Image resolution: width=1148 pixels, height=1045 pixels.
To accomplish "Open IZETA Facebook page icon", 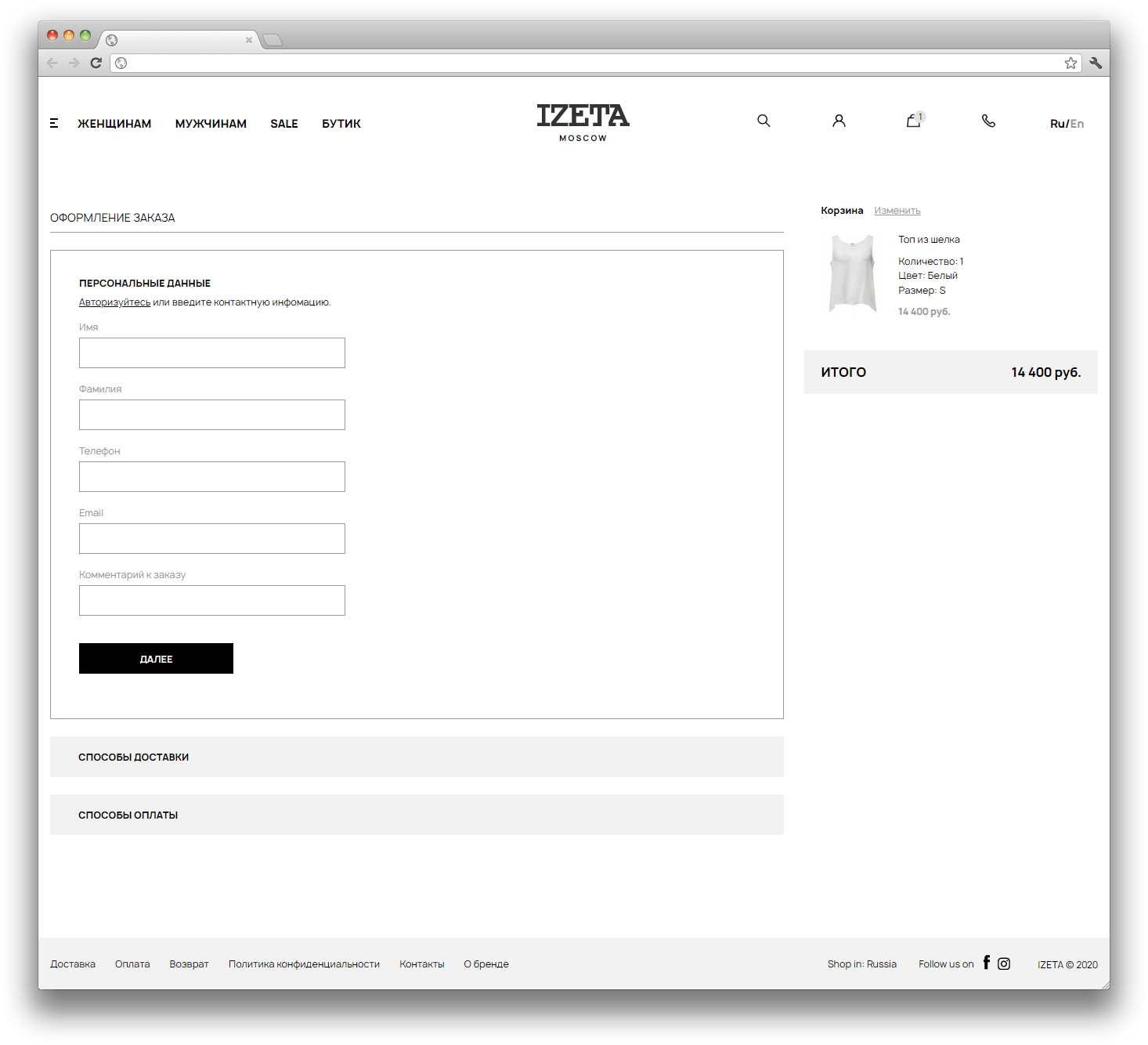I will pos(987,963).
